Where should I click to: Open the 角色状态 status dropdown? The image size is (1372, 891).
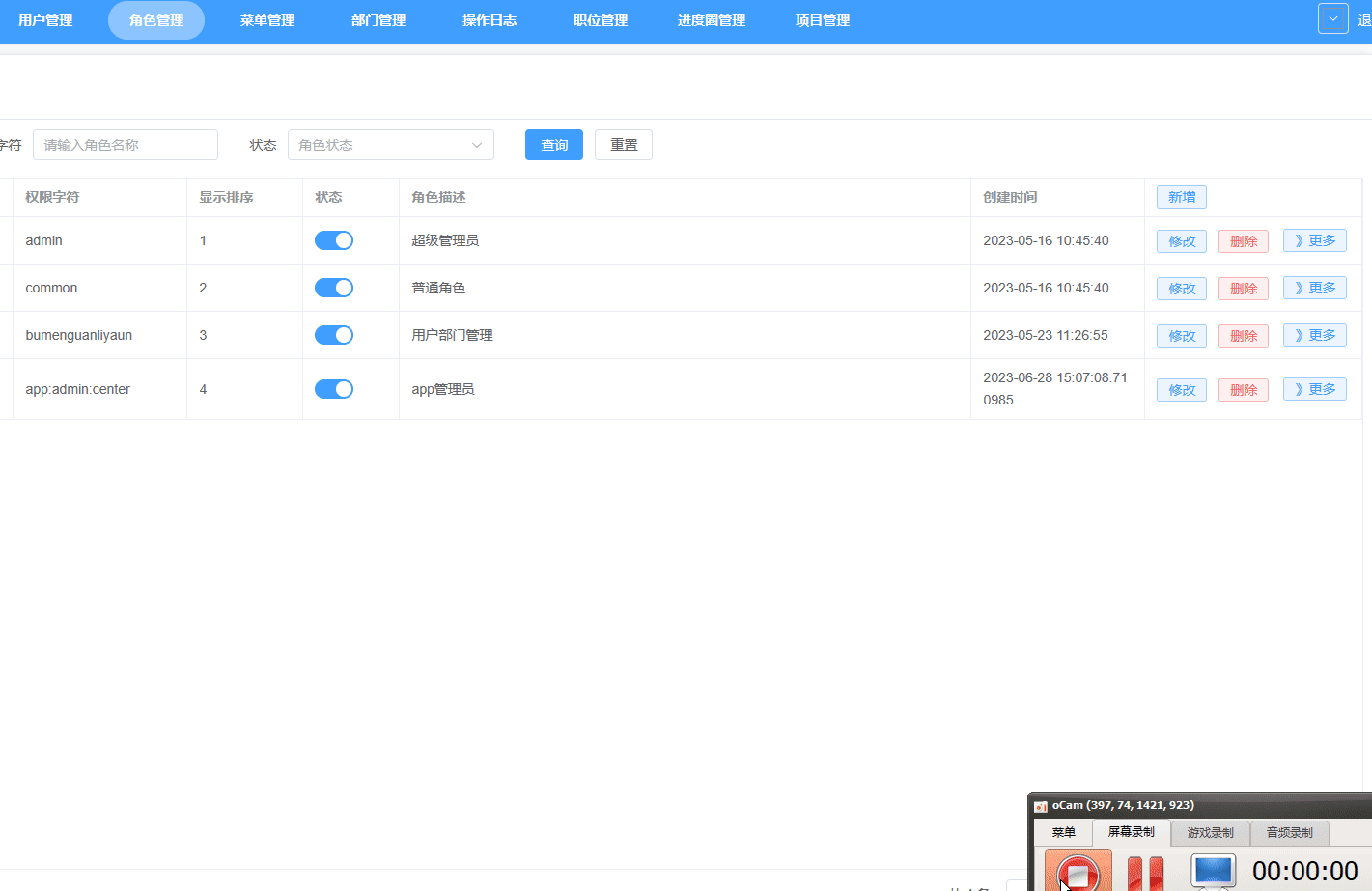(x=390, y=144)
